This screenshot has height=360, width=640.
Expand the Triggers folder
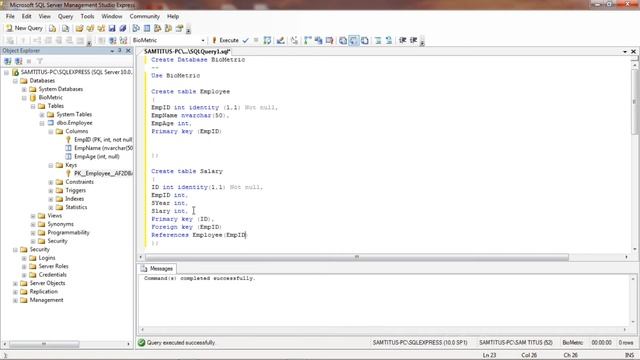click(x=51, y=191)
